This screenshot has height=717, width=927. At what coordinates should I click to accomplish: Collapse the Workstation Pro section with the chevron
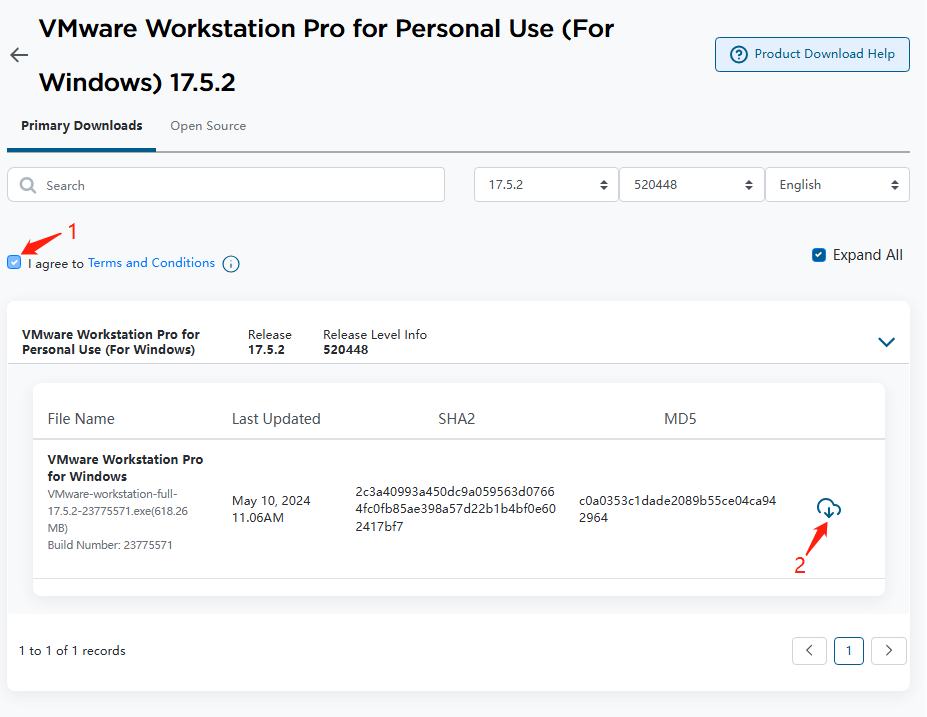(886, 341)
